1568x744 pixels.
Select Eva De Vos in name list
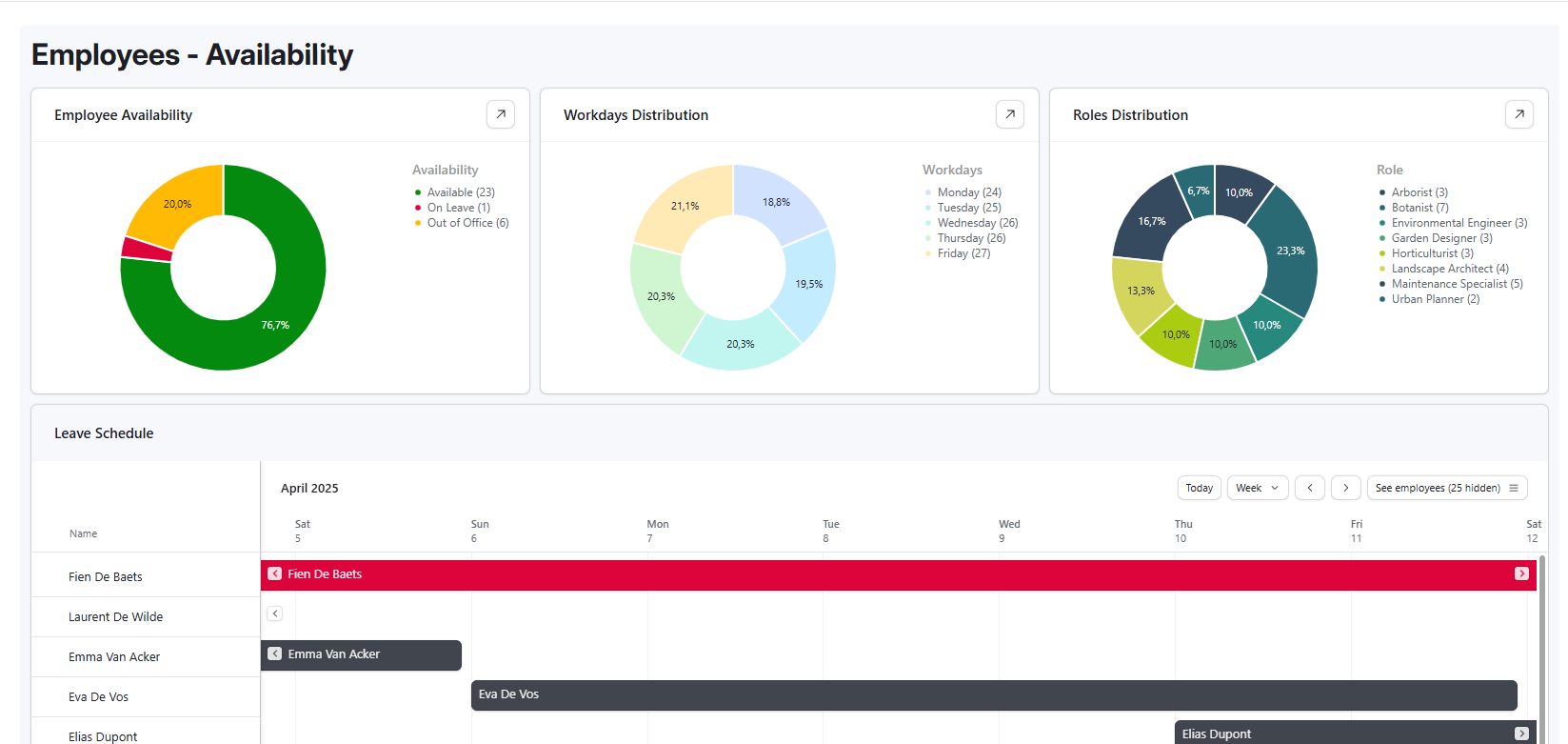coord(99,696)
